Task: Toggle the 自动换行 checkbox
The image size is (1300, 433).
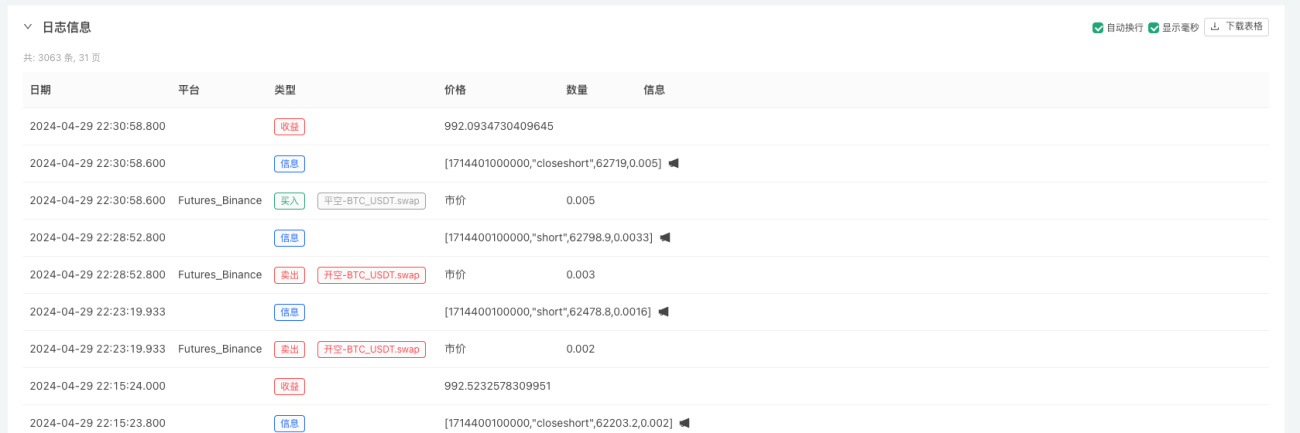Action: click(x=1098, y=28)
